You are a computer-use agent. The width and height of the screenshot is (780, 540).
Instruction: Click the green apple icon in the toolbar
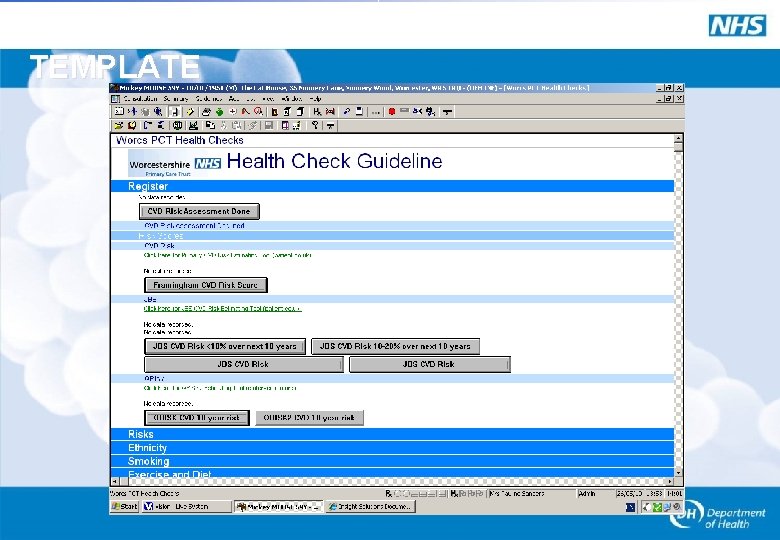219,111
